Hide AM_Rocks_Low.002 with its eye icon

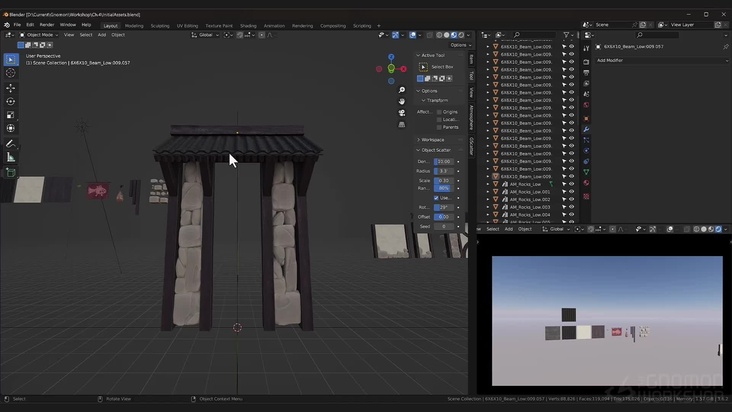(x=571, y=199)
